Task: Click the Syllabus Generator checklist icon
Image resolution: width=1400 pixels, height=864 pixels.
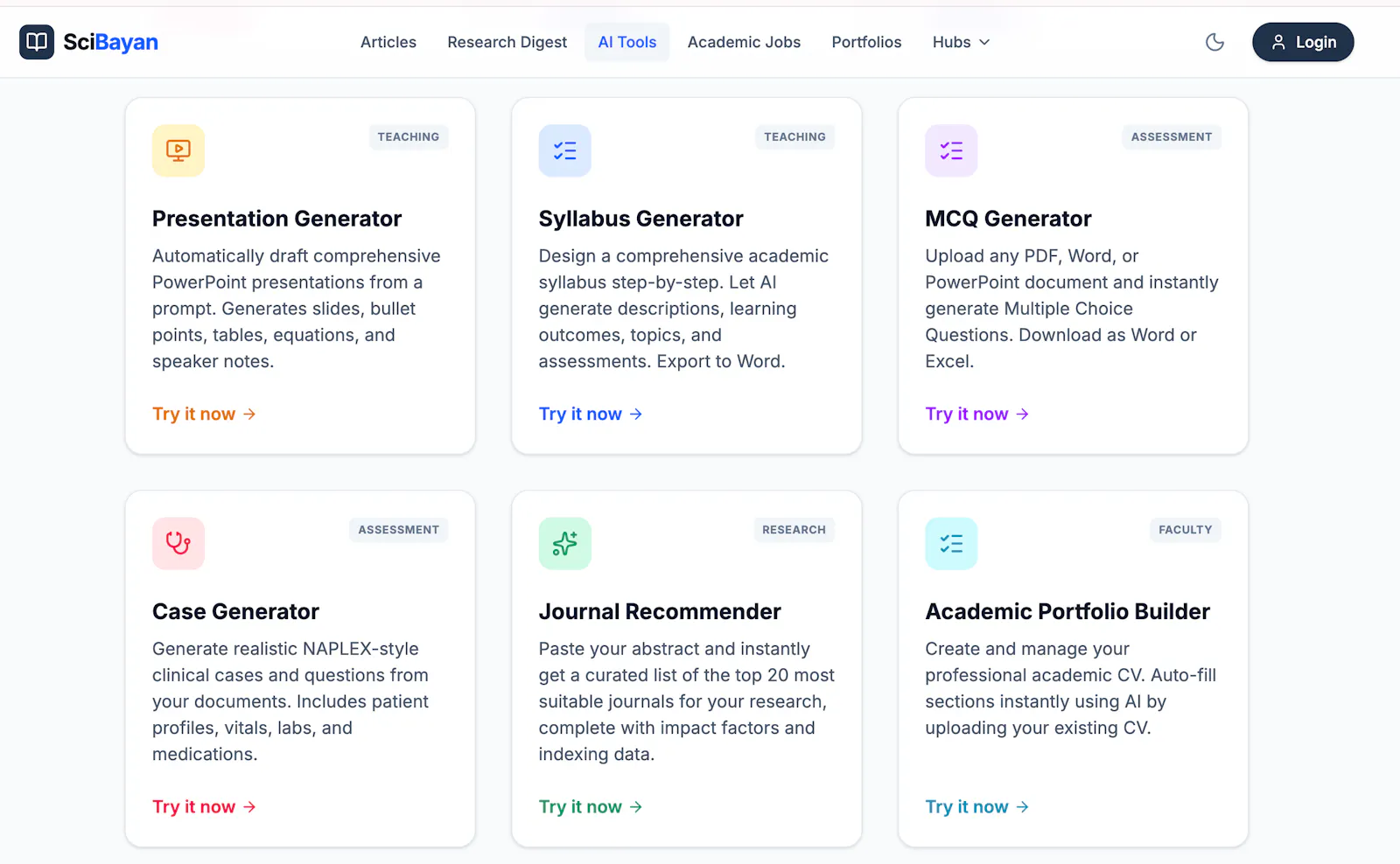Action: tap(564, 150)
